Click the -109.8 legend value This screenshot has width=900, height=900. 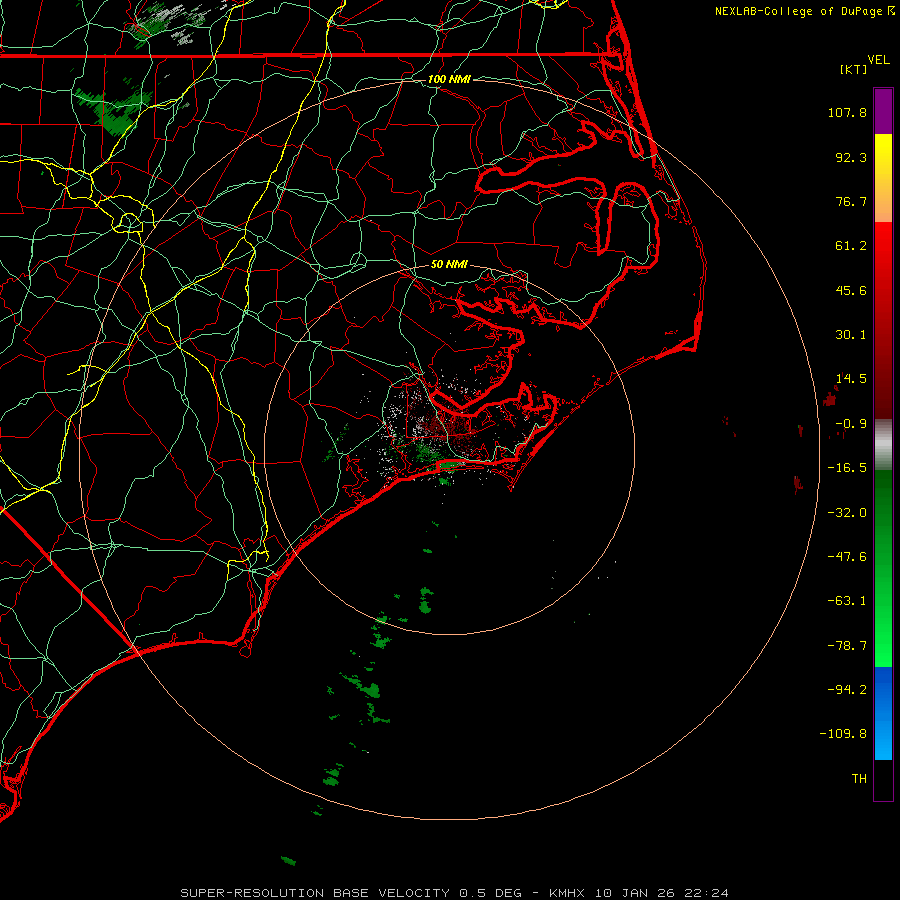844,734
